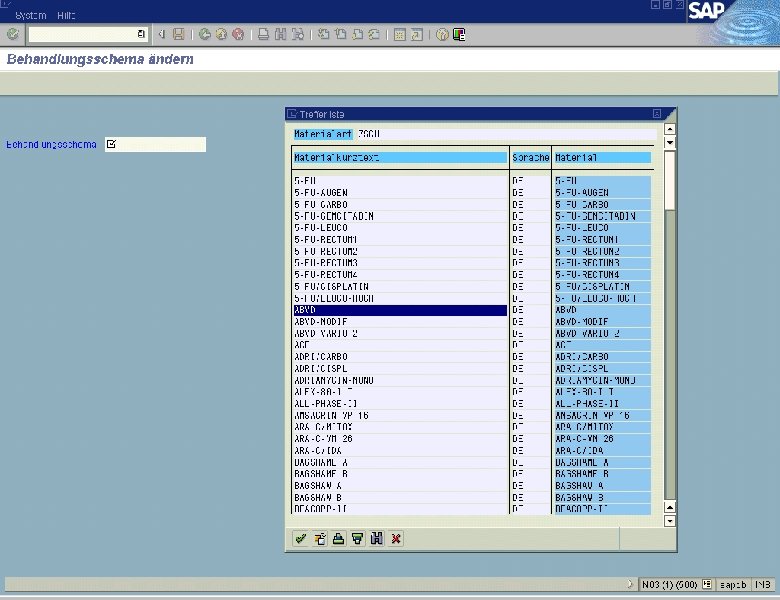Click the yellow Exit icon
The width and height of the screenshot is (780, 600).
coord(221,34)
